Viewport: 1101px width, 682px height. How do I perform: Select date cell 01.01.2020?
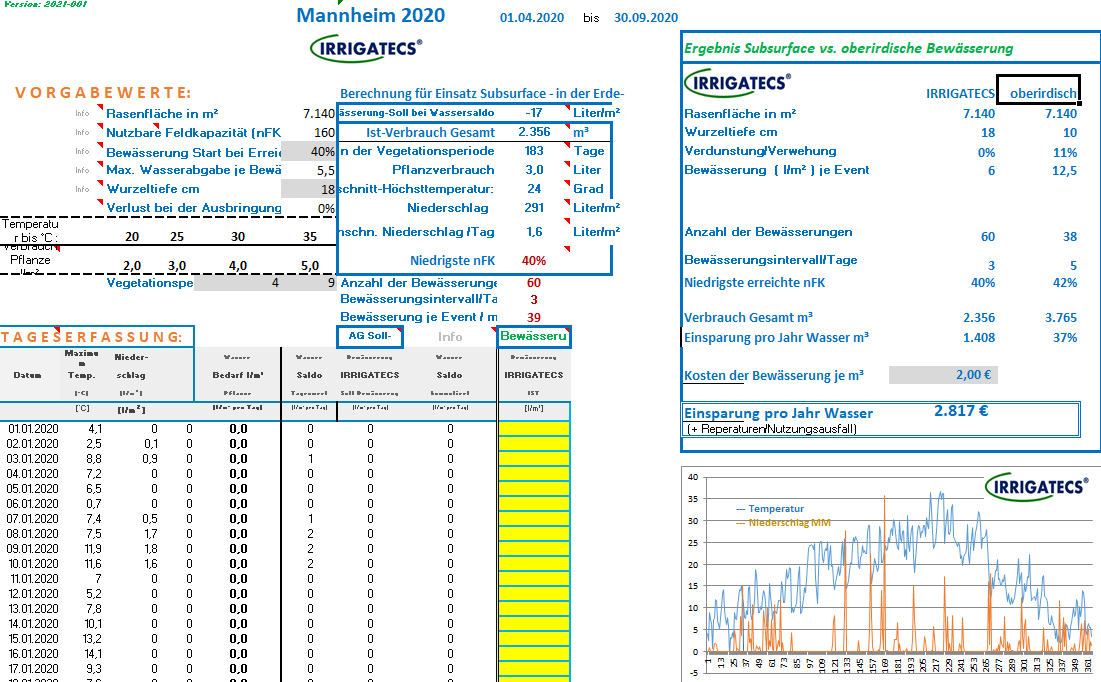[33, 429]
